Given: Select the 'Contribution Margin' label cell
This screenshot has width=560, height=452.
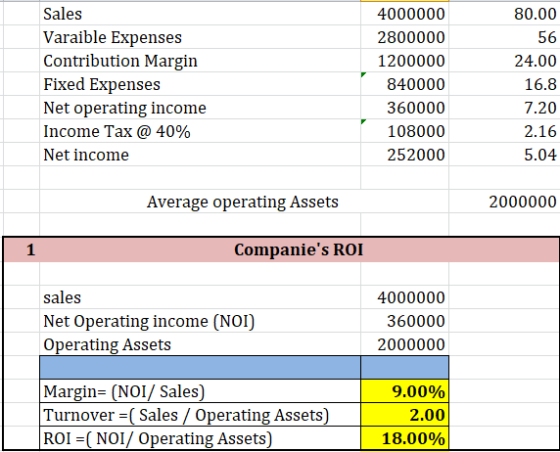Looking at the screenshot, I should (200, 60).
